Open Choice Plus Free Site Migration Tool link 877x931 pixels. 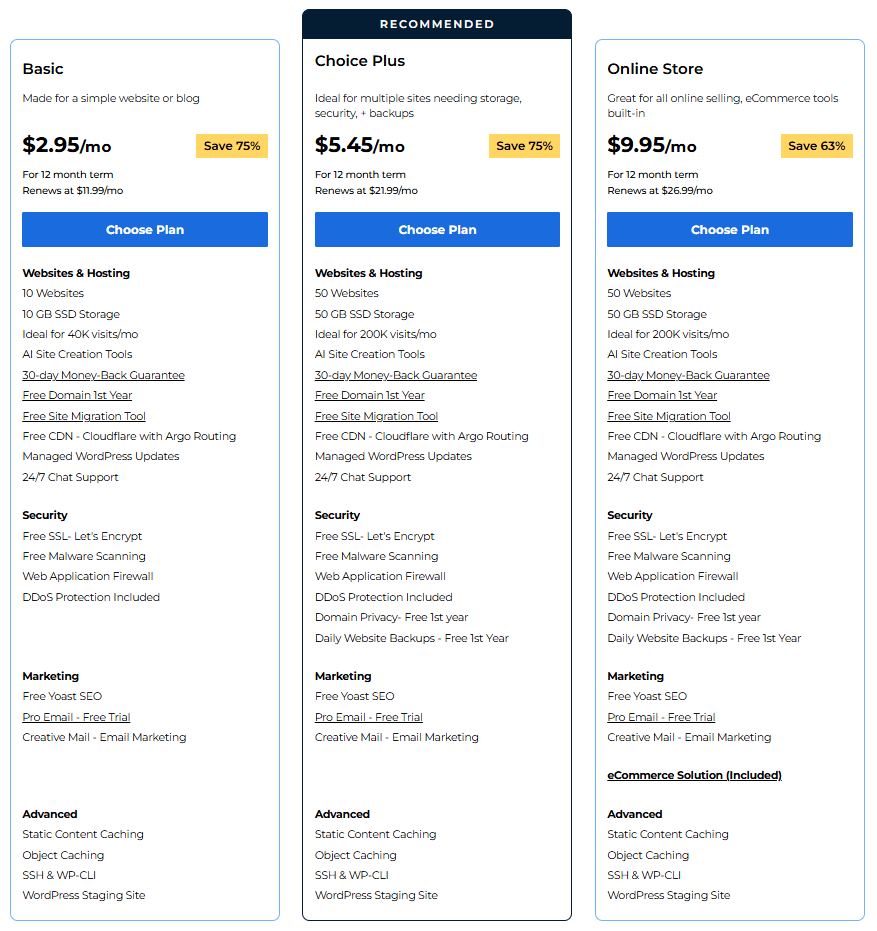pos(376,416)
